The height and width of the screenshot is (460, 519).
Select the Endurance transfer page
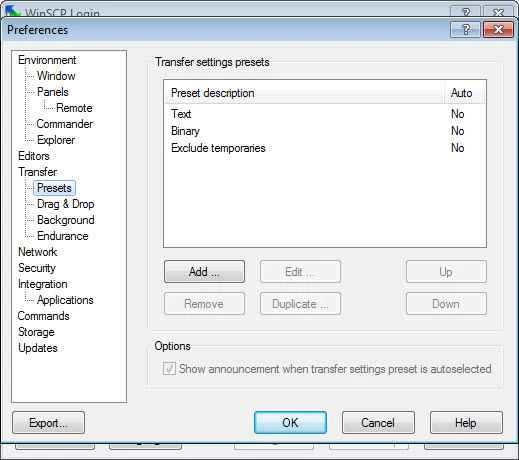63,236
